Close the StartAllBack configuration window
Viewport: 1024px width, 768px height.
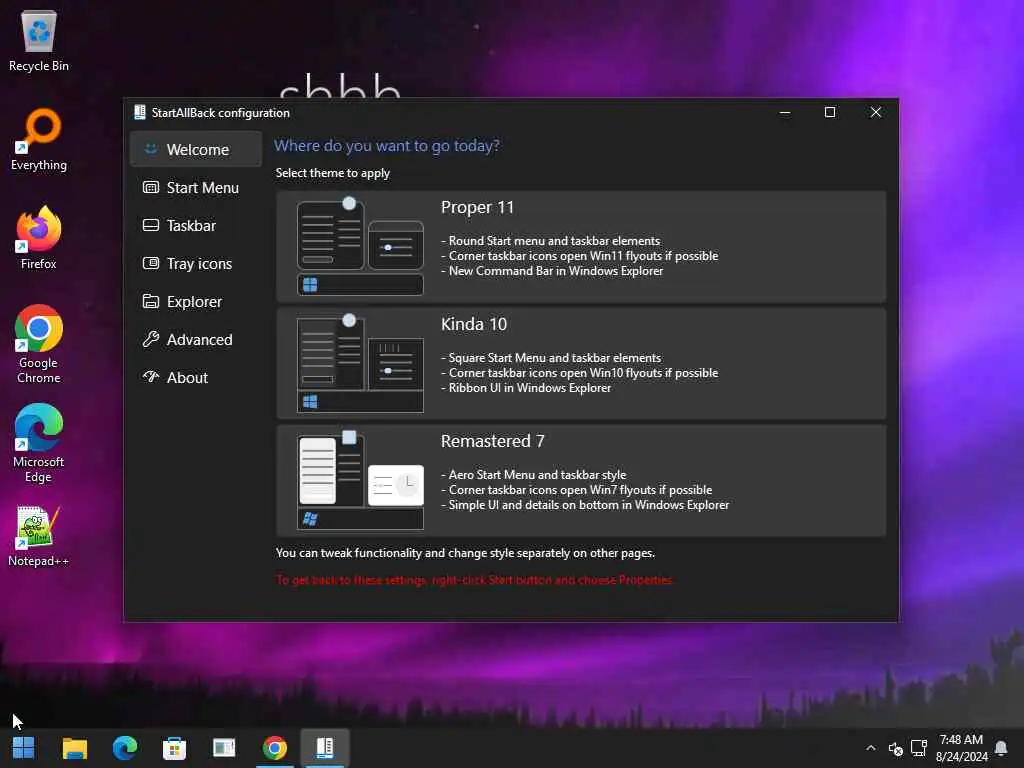click(876, 112)
